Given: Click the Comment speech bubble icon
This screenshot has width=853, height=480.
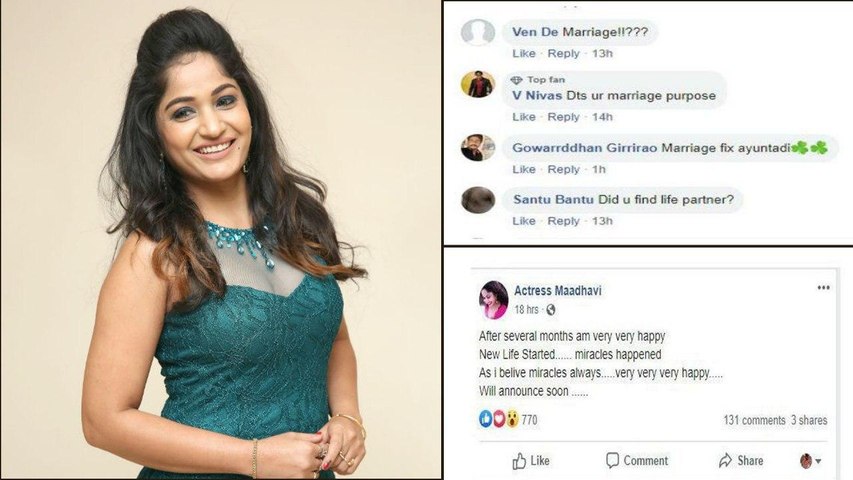Looking at the screenshot, I should (x=612, y=460).
